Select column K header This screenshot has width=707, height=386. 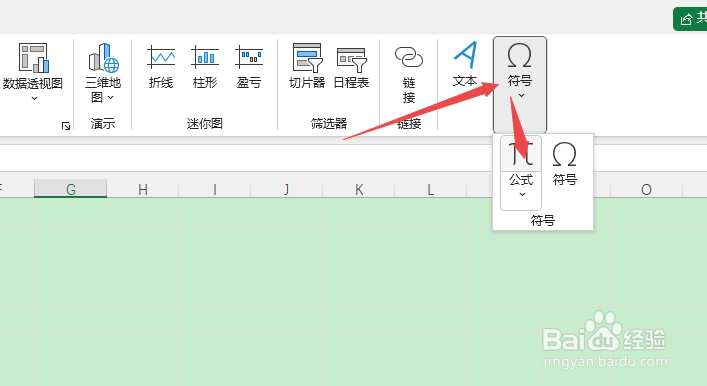[x=358, y=189]
